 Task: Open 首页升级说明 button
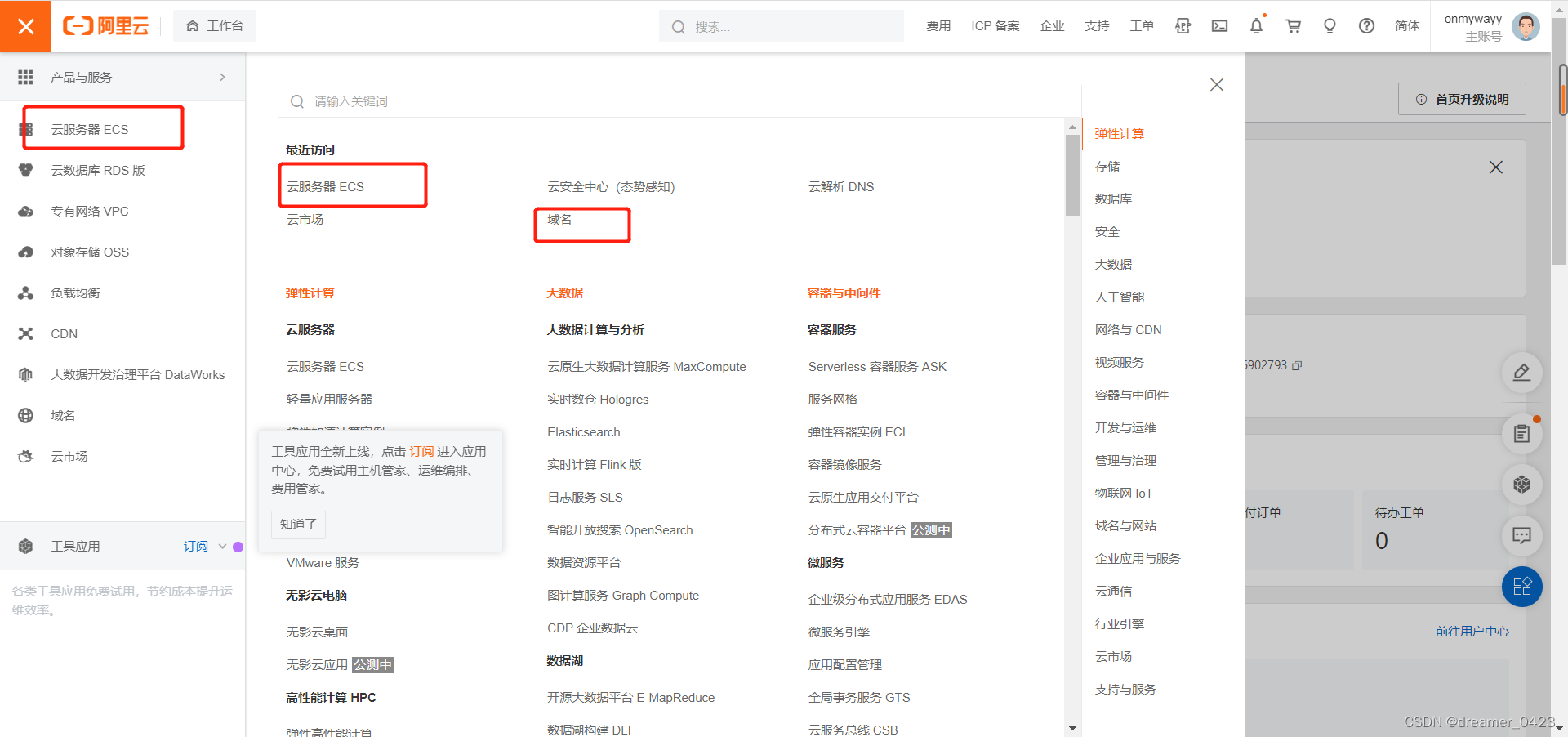pos(1462,99)
